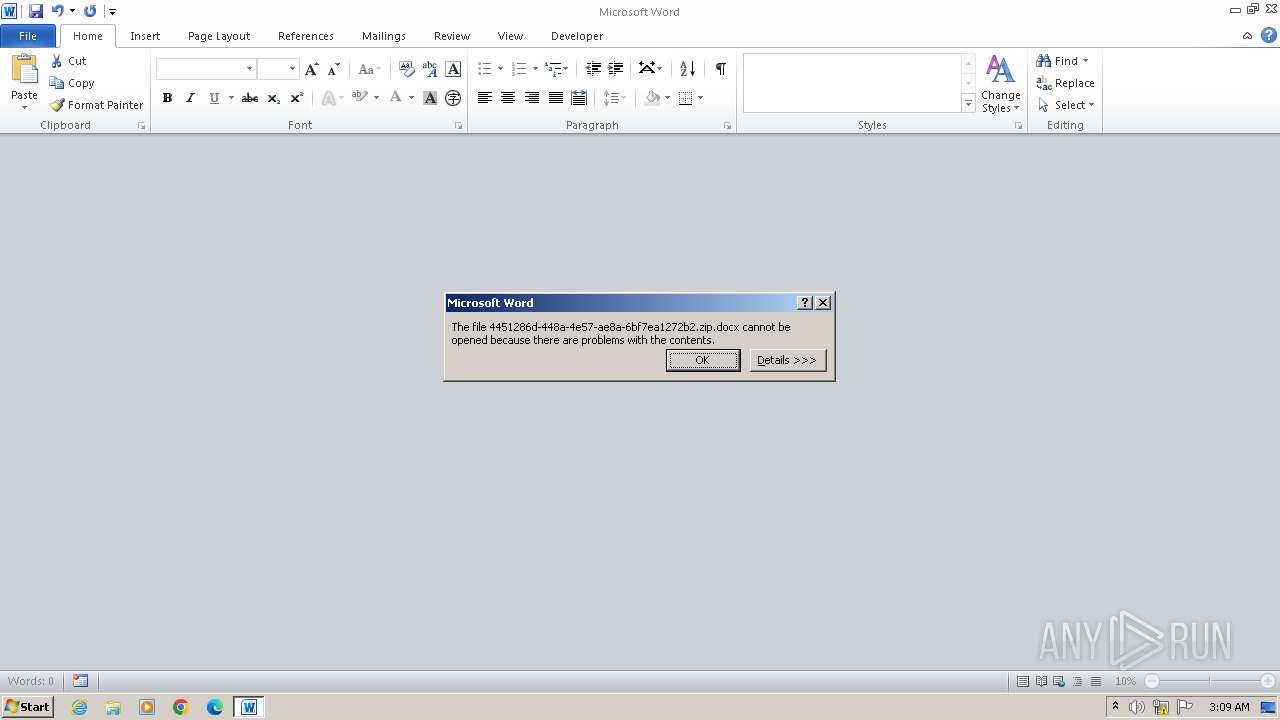Justify the text
Image resolution: width=1280 pixels, height=720 pixels.
pyautogui.click(x=555, y=98)
